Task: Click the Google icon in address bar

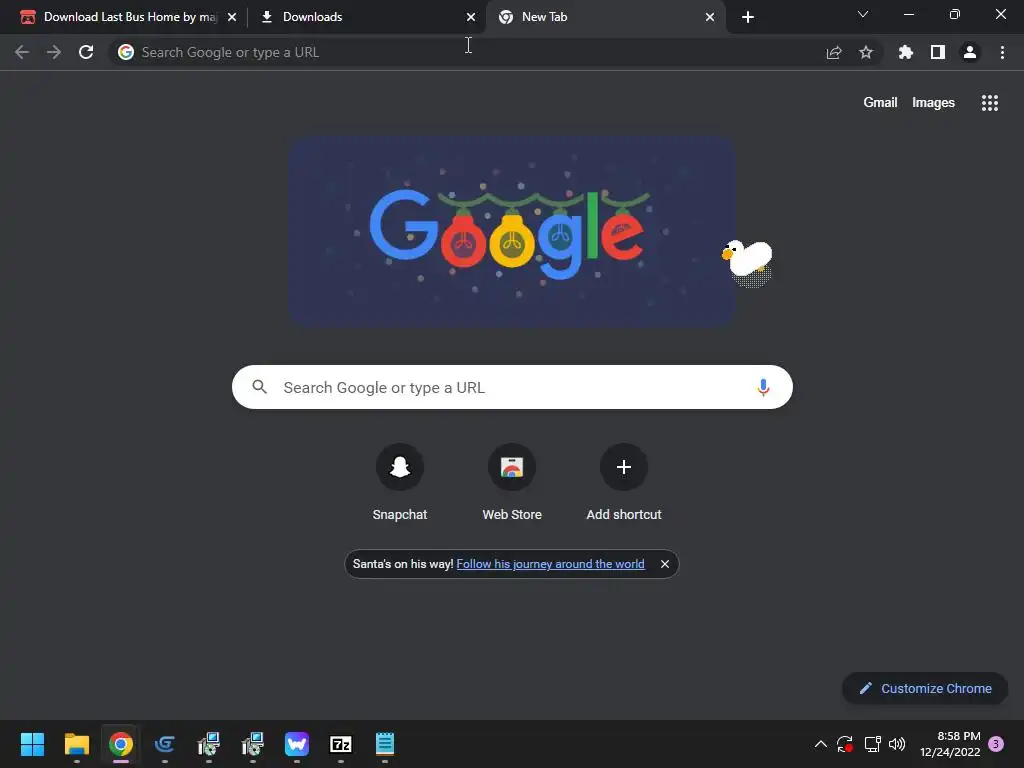Action: 126,52
